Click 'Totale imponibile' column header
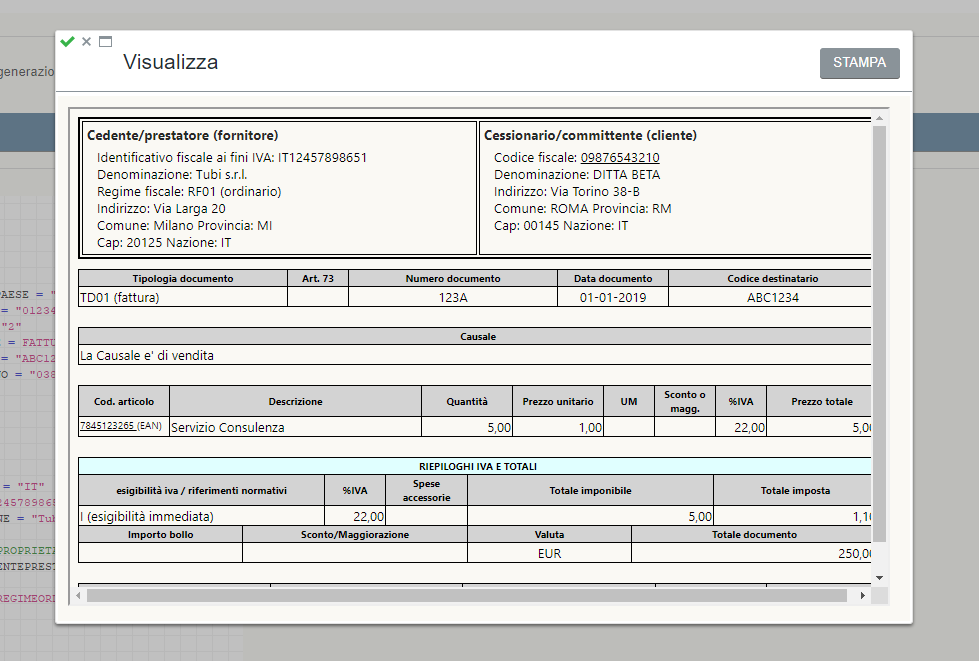979x661 pixels. pyautogui.click(x=590, y=491)
